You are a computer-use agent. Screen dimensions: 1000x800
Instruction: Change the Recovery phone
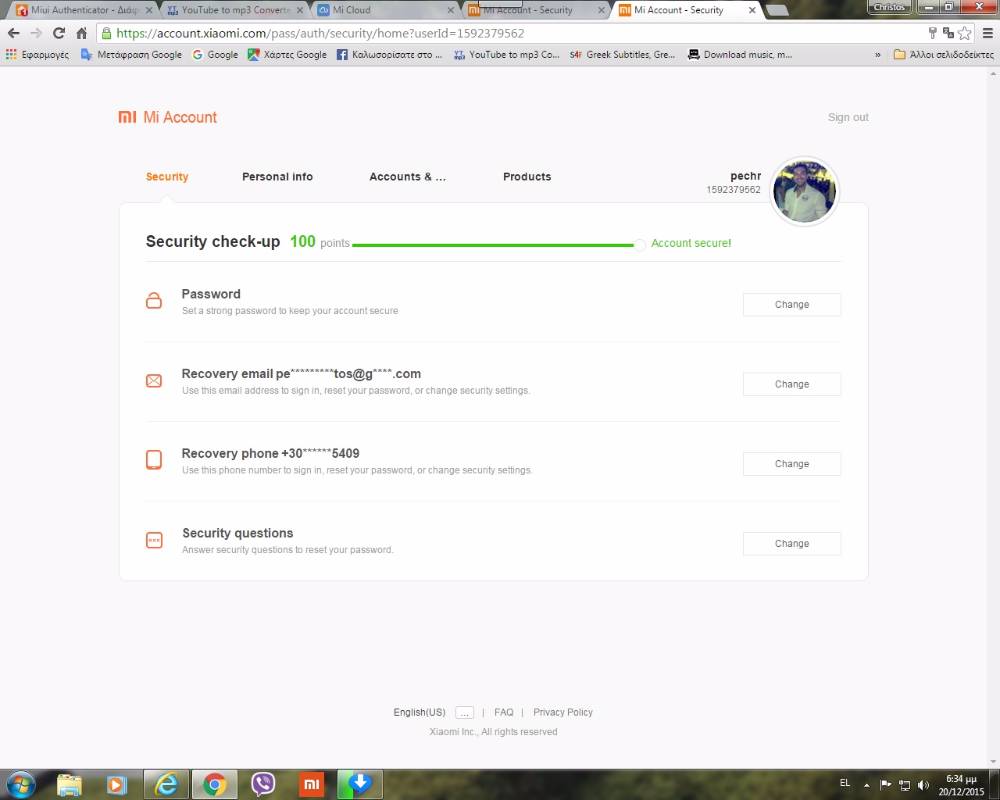point(792,464)
